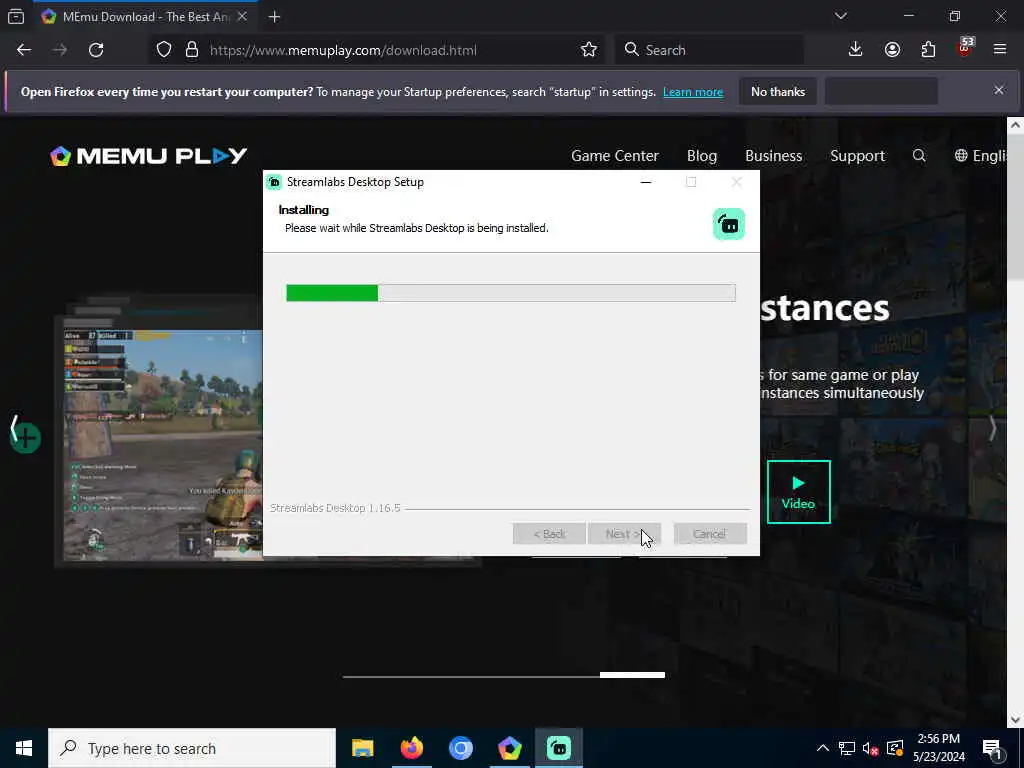Open the Blog menu item
Viewport: 1024px width, 768px height.
[x=702, y=156]
